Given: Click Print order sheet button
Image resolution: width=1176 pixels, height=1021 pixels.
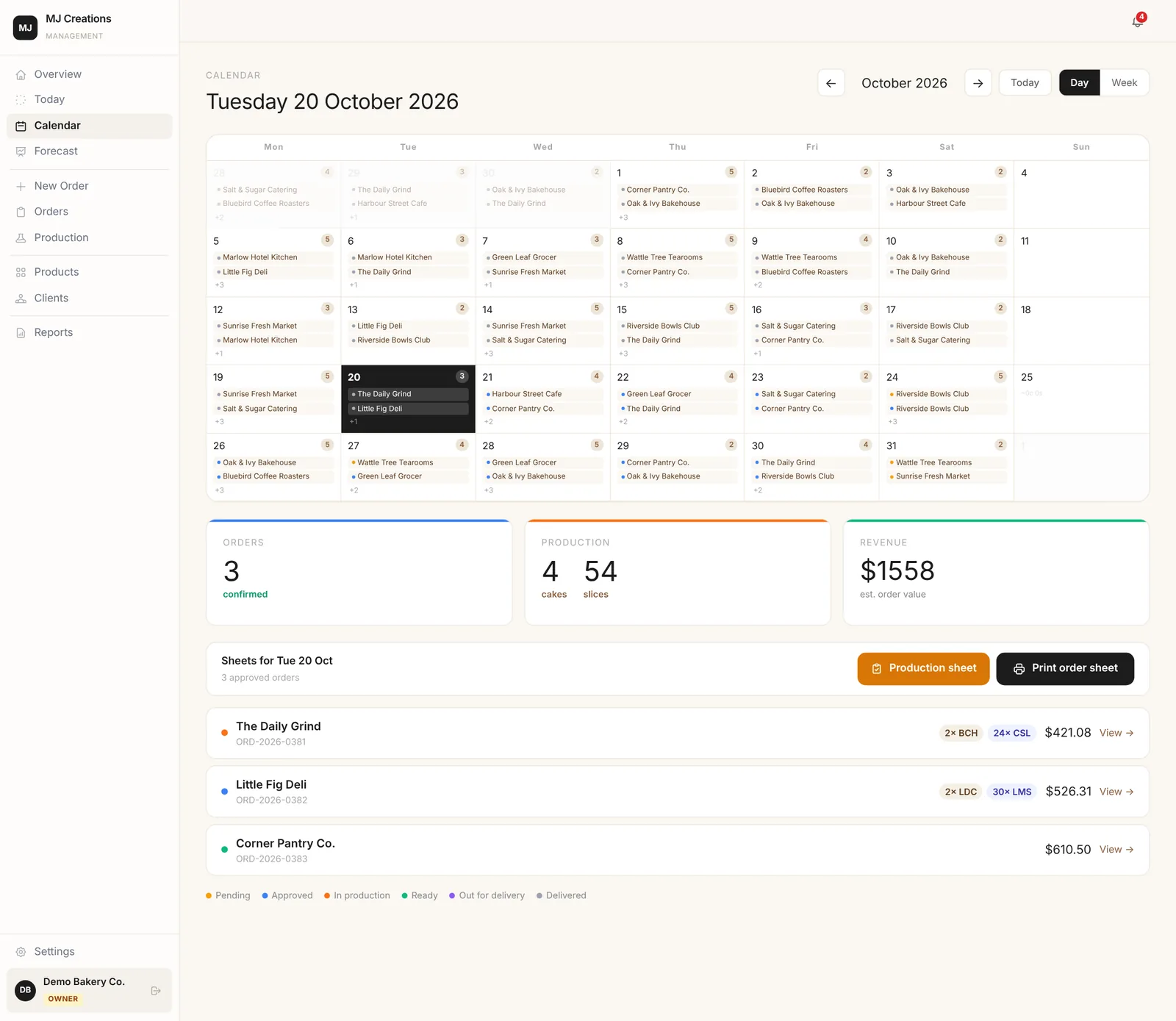Looking at the screenshot, I should pos(1065,668).
